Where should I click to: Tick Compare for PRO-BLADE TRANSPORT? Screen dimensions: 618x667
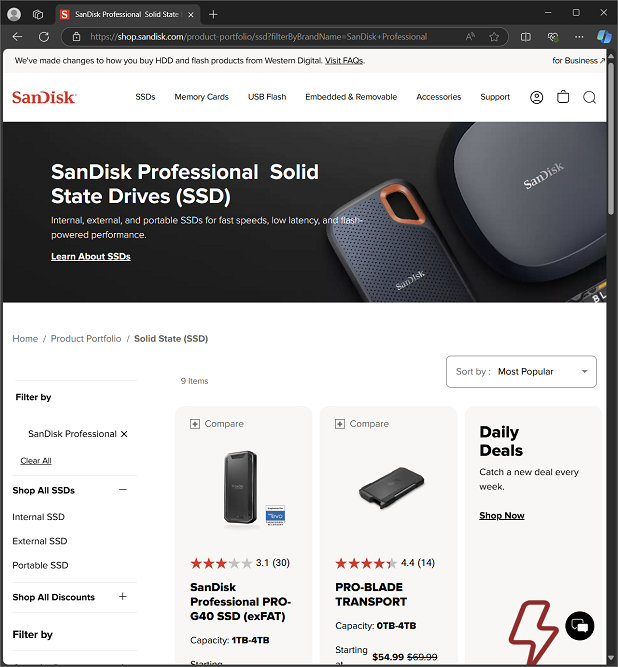click(339, 424)
